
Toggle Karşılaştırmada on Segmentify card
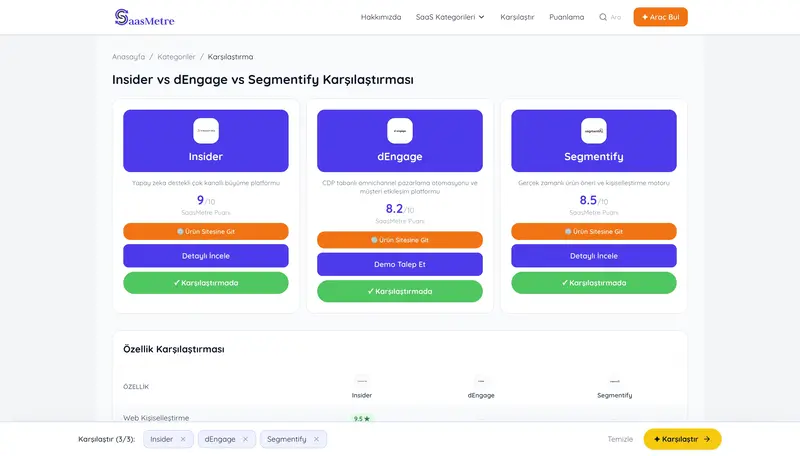[x=594, y=283]
